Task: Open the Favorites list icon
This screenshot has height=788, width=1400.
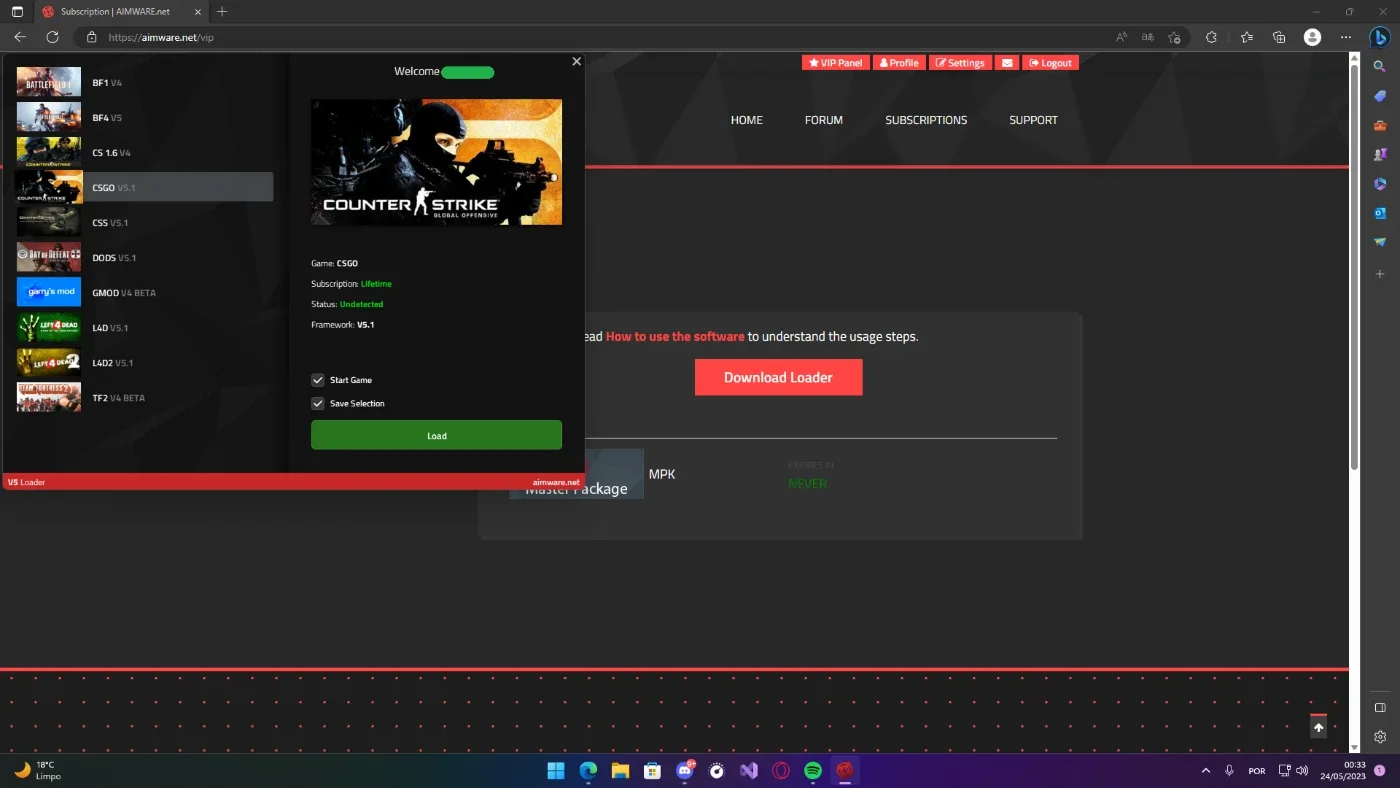Action: (x=1247, y=37)
